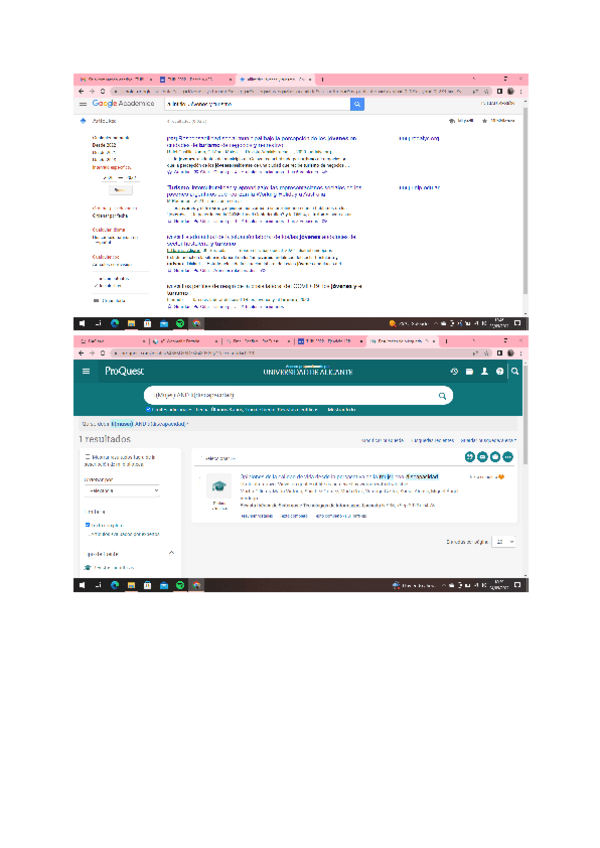The width and height of the screenshot is (600, 848).
Task: Click the graduation cap thesis icon in result
Action: pos(217,486)
